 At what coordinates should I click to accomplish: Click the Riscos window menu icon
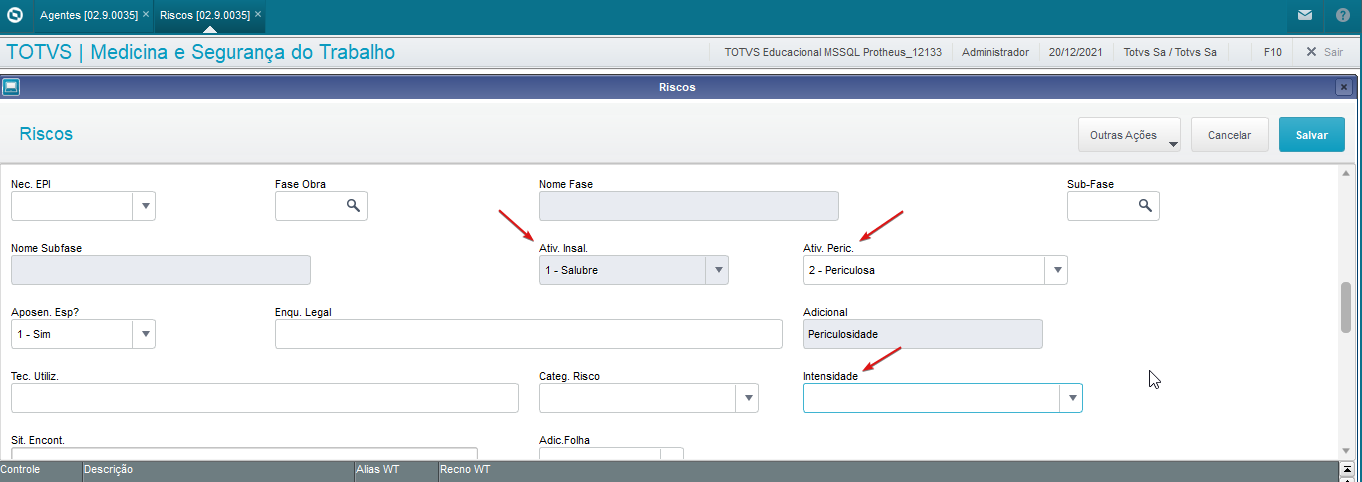pos(11,87)
